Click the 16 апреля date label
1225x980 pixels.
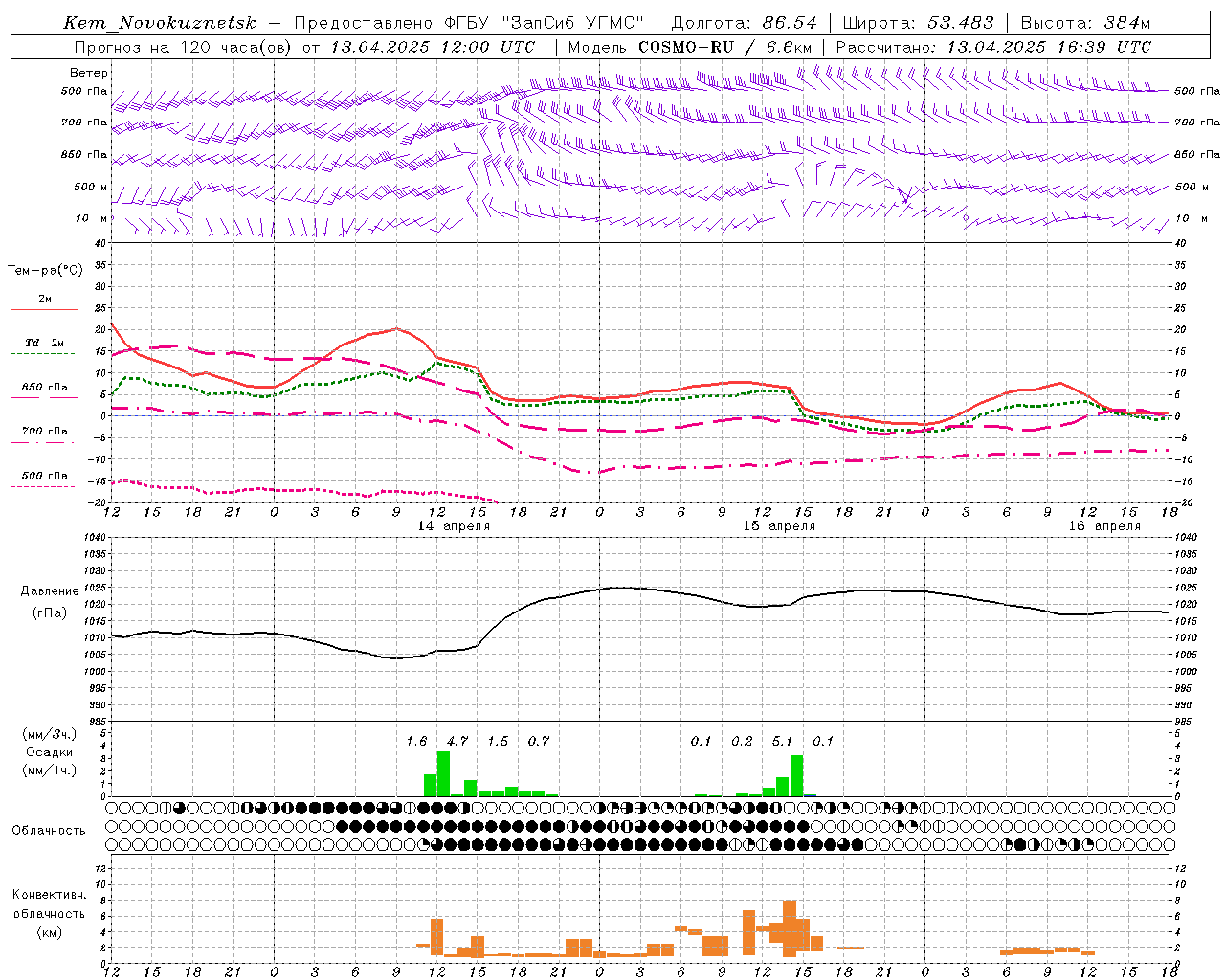click(1104, 526)
